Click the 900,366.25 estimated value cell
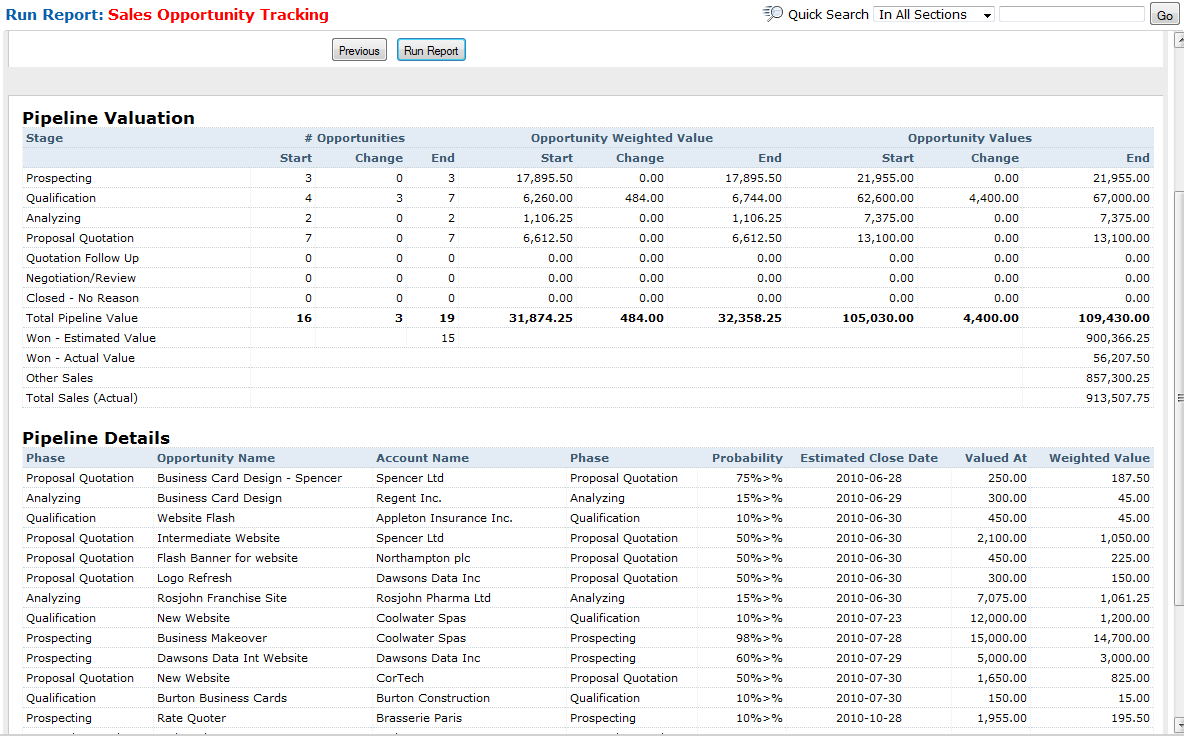Viewport: 1184px width, 736px height. [x=1118, y=338]
